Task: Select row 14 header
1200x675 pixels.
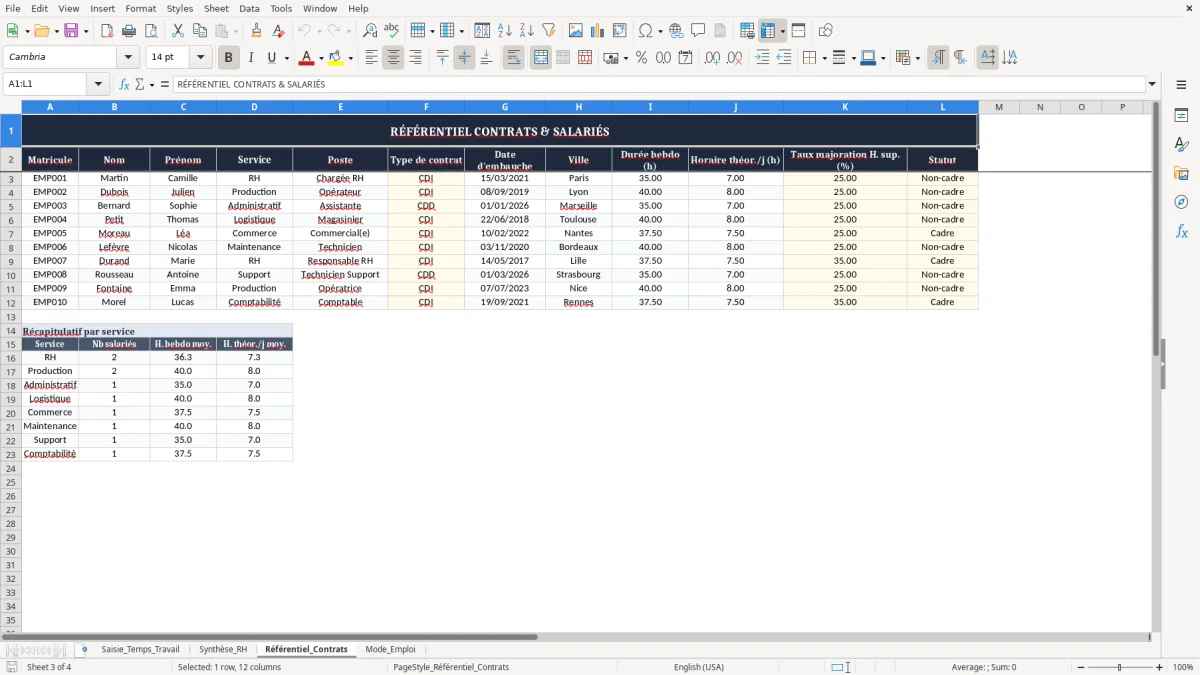Action: pos(11,331)
